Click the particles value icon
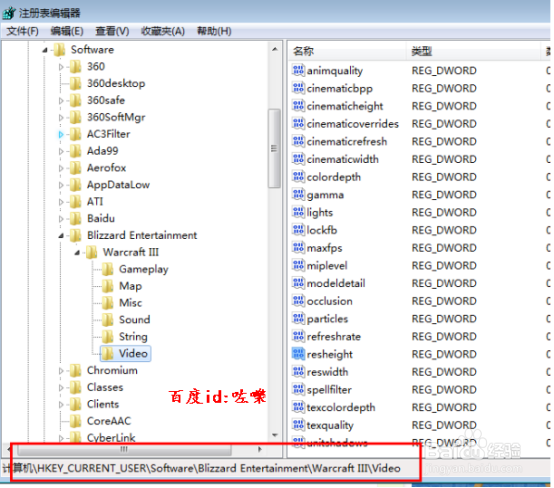 pyautogui.click(x=298, y=318)
